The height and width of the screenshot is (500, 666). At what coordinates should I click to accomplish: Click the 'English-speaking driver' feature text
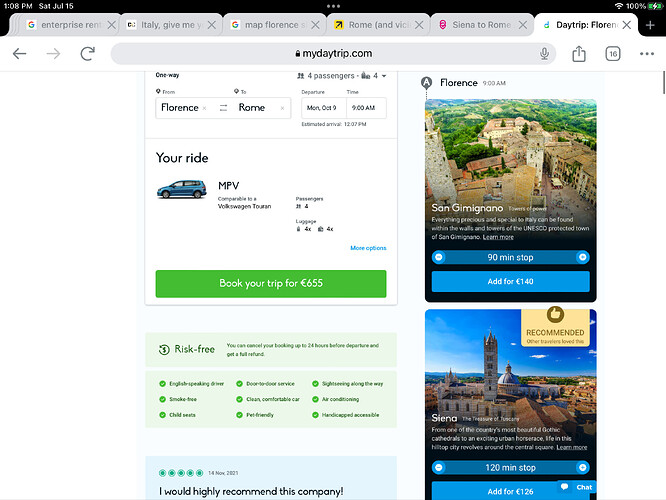click(x=197, y=384)
